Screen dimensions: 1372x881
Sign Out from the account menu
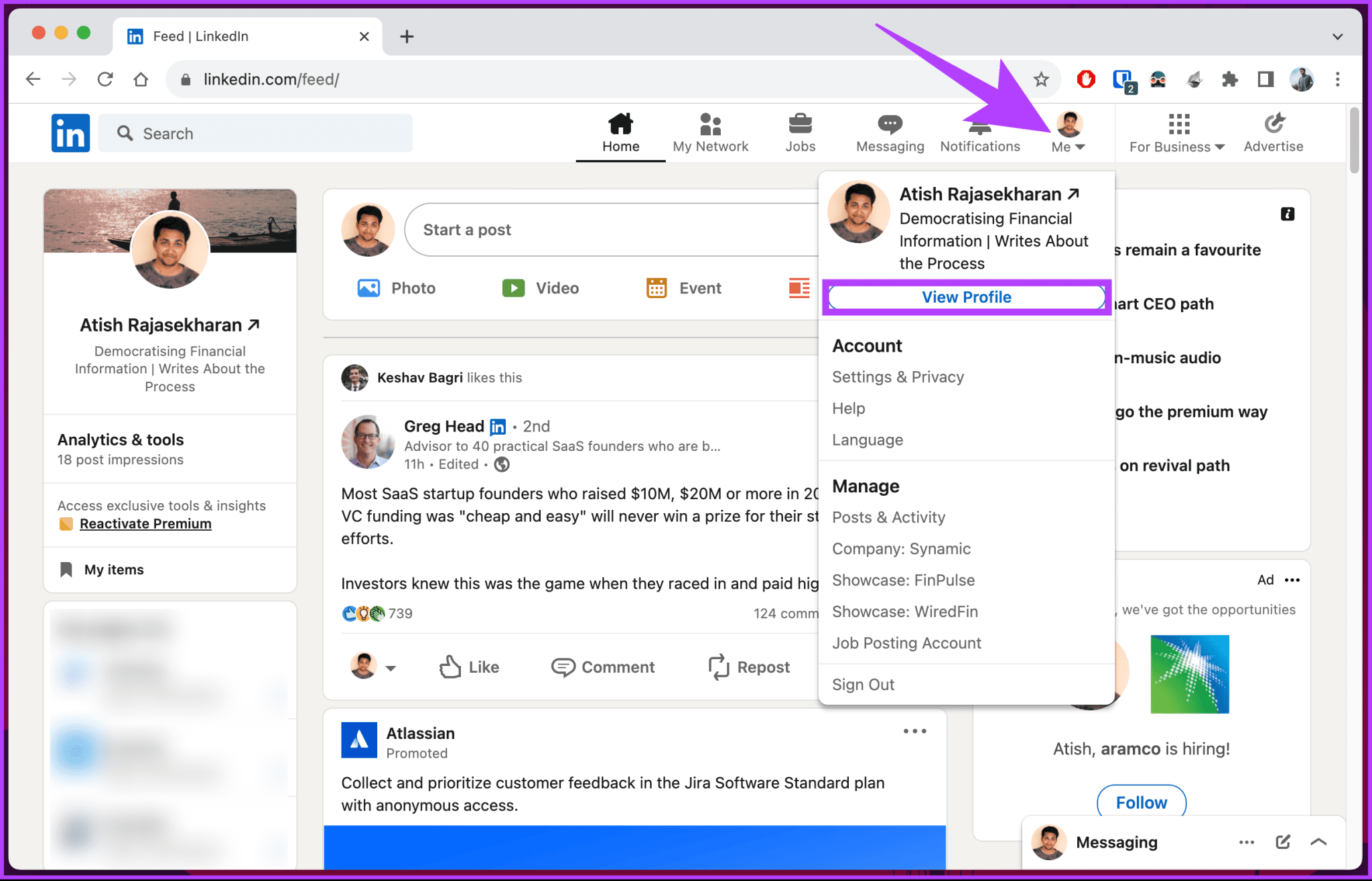tap(863, 684)
